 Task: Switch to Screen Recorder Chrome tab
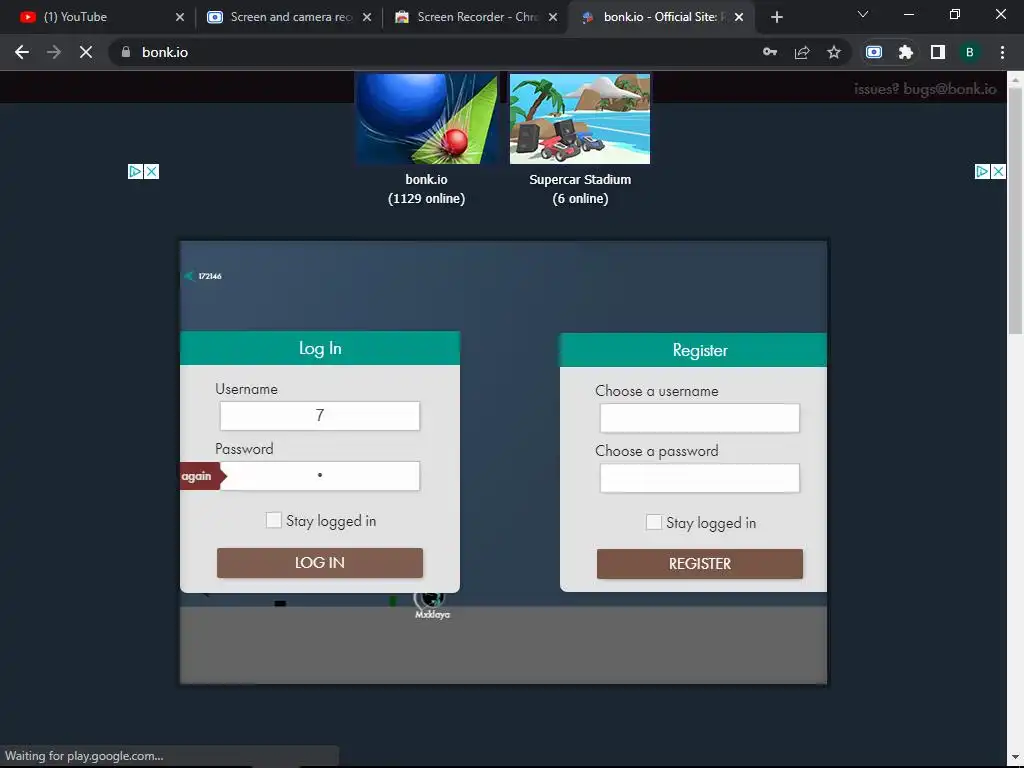tap(476, 17)
